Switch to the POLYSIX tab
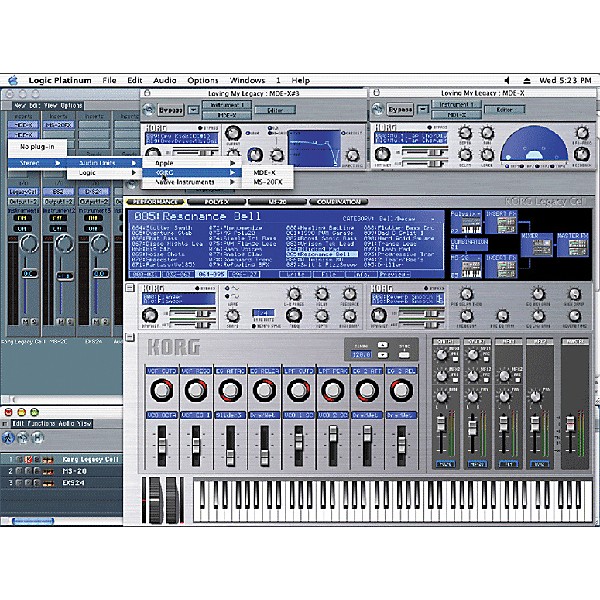The width and height of the screenshot is (600, 600). coord(217,202)
